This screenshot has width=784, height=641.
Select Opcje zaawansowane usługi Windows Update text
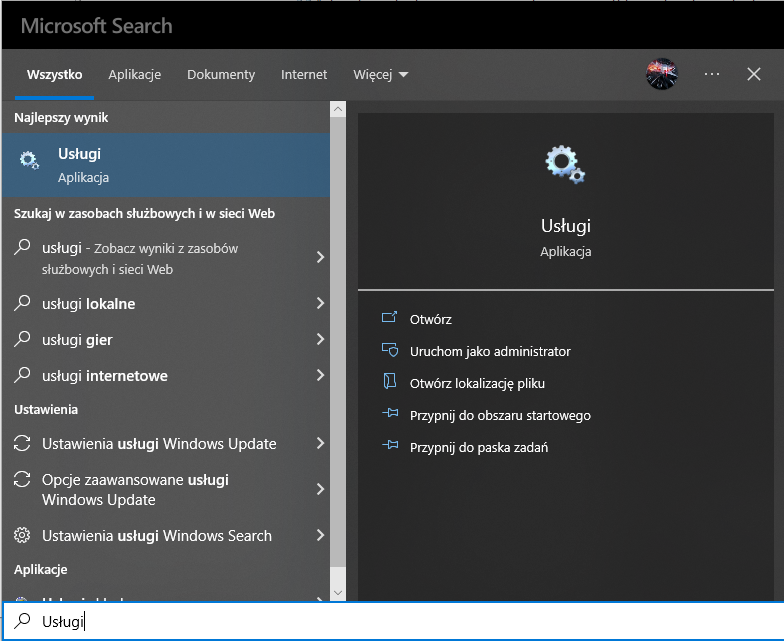coord(135,490)
